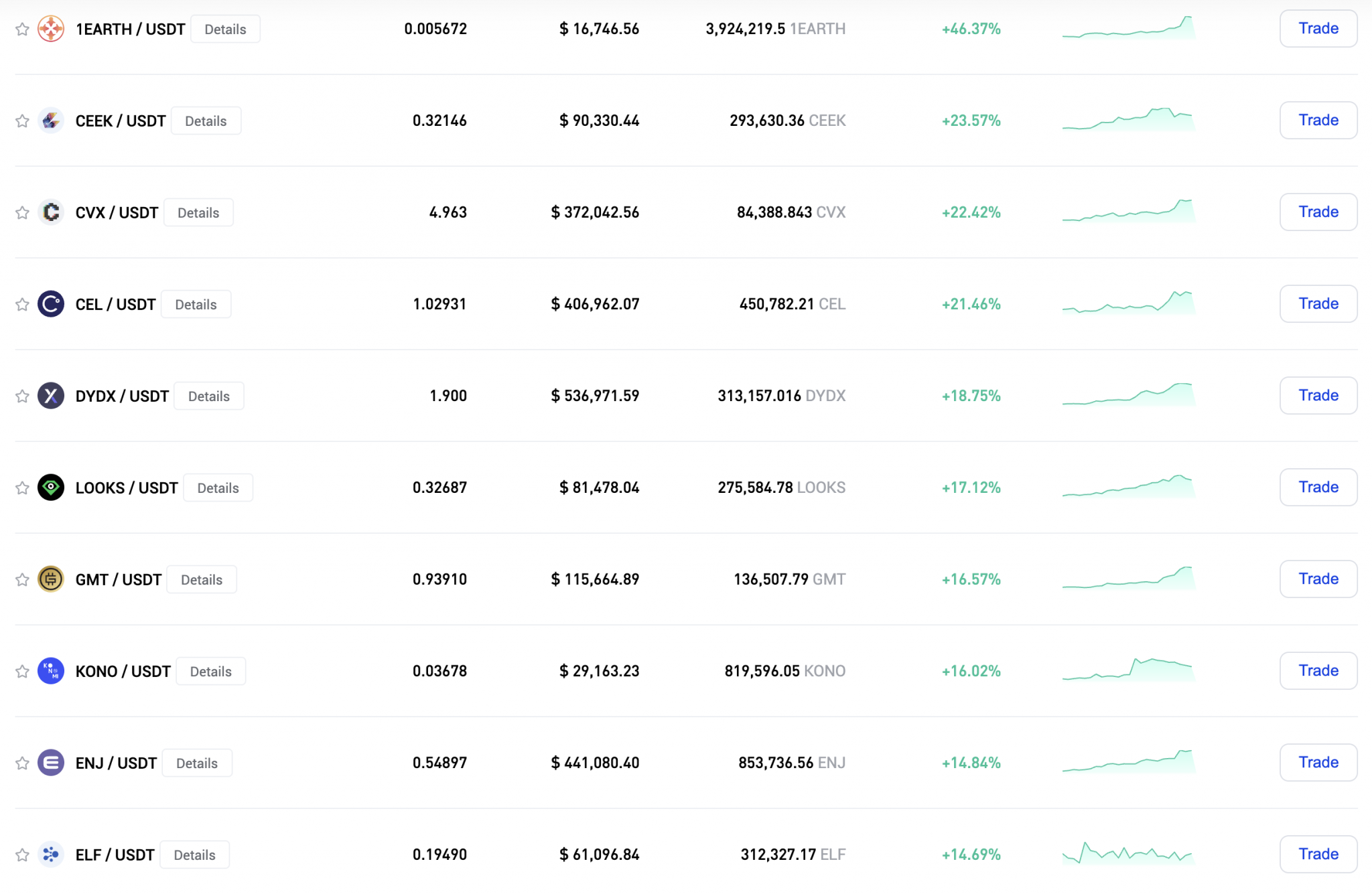Toggle favorite star for CEL / USDT

point(22,304)
